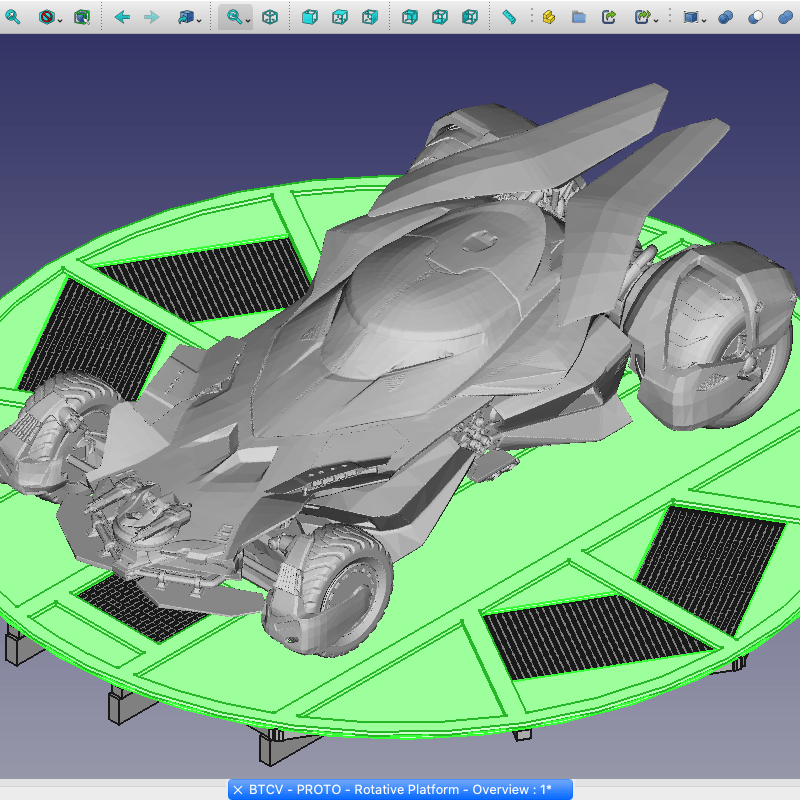800x800 pixels.
Task: Create a new group folder
Action: (x=579, y=17)
